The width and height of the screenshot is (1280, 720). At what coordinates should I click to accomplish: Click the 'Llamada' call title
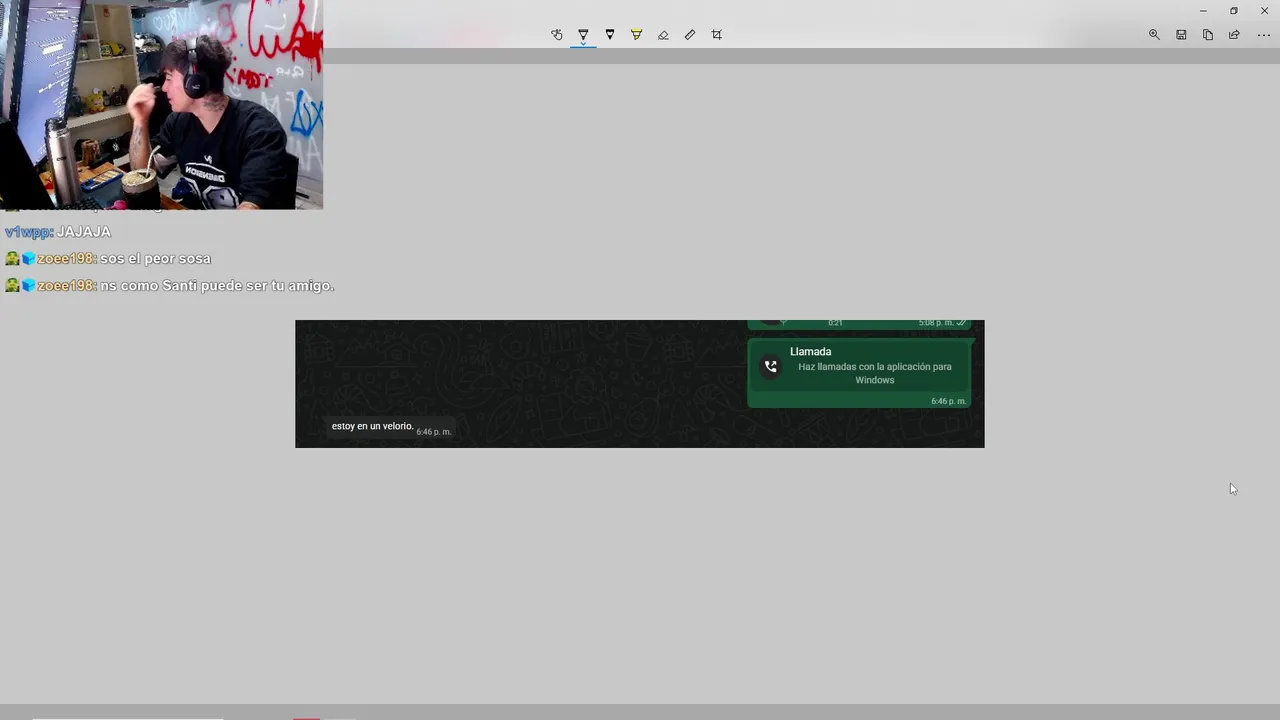point(810,352)
